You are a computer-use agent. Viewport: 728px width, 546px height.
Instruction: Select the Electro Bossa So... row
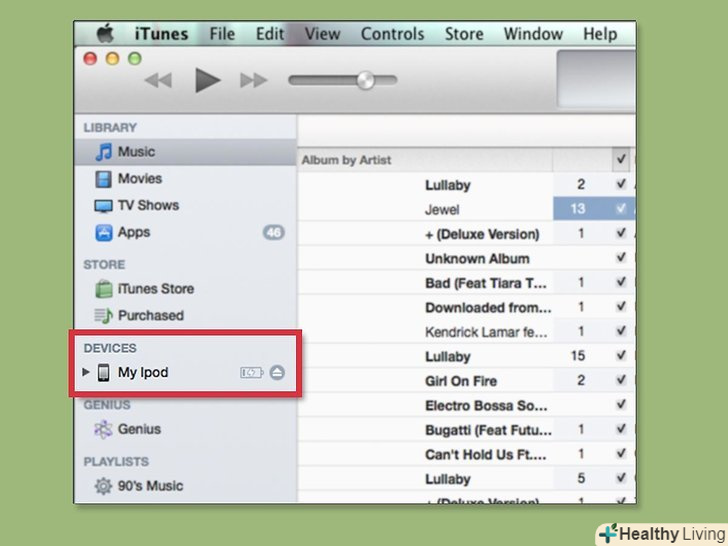pos(467,405)
